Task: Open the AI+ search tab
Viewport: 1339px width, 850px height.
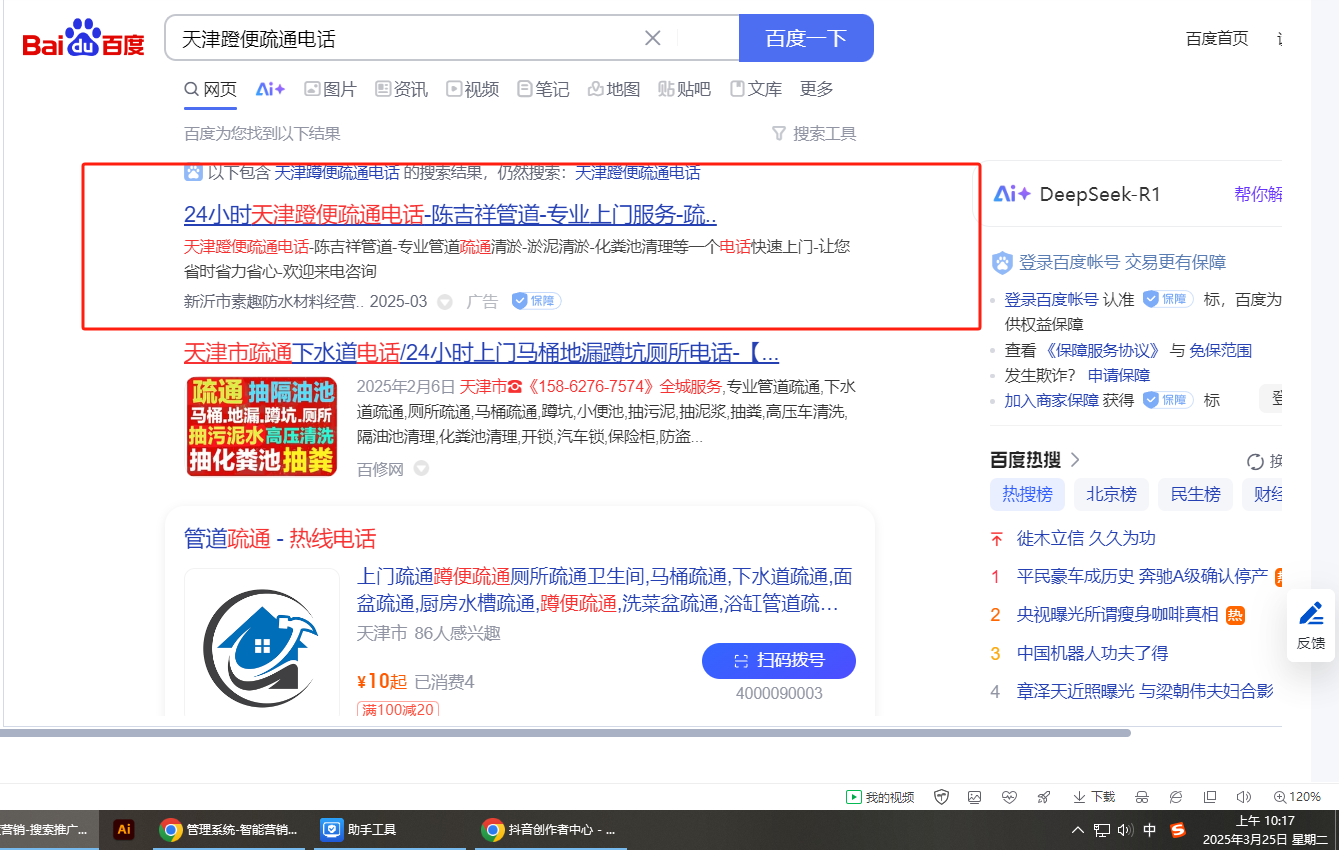Action: pyautogui.click(x=270, y=89)
